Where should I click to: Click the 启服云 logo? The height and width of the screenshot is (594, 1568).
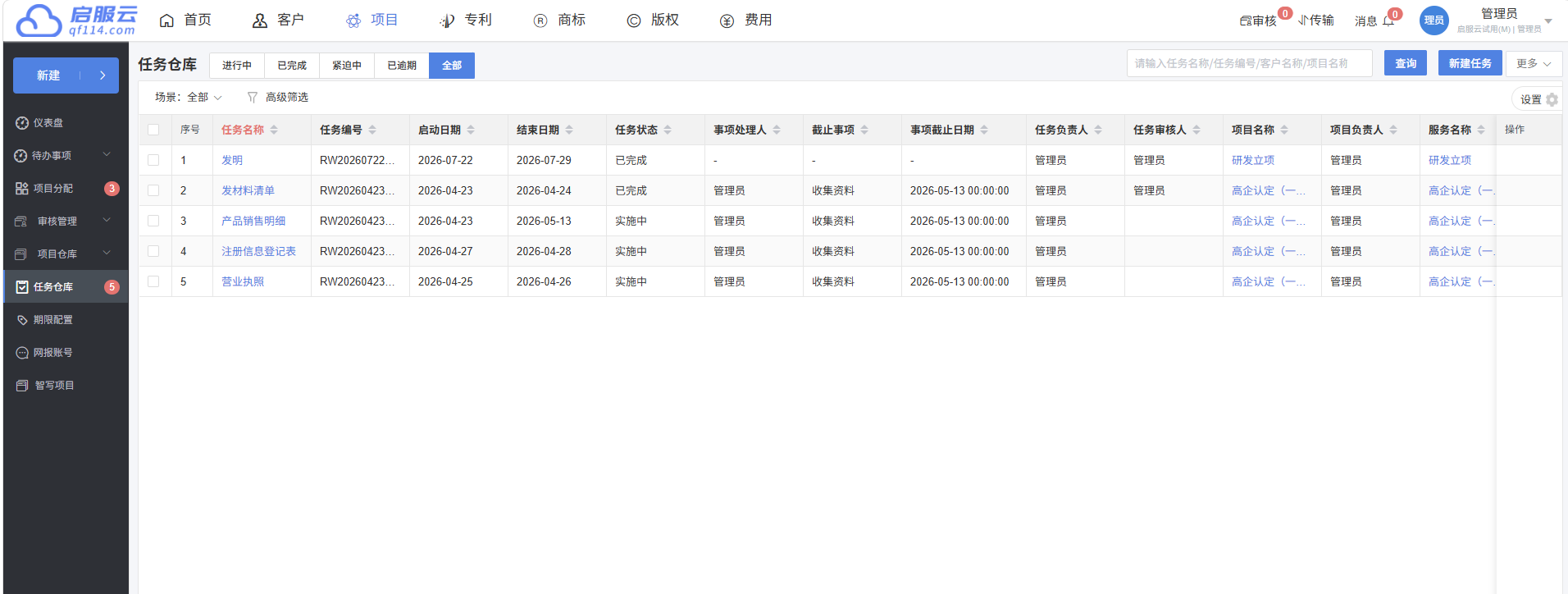(76, 21)
